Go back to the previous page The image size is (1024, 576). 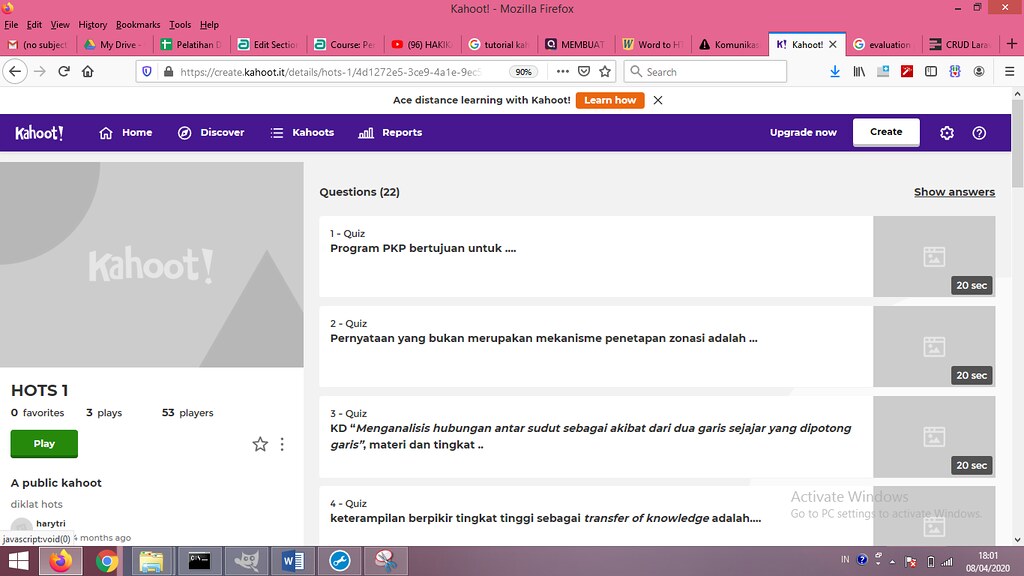(x=15, y=71)
